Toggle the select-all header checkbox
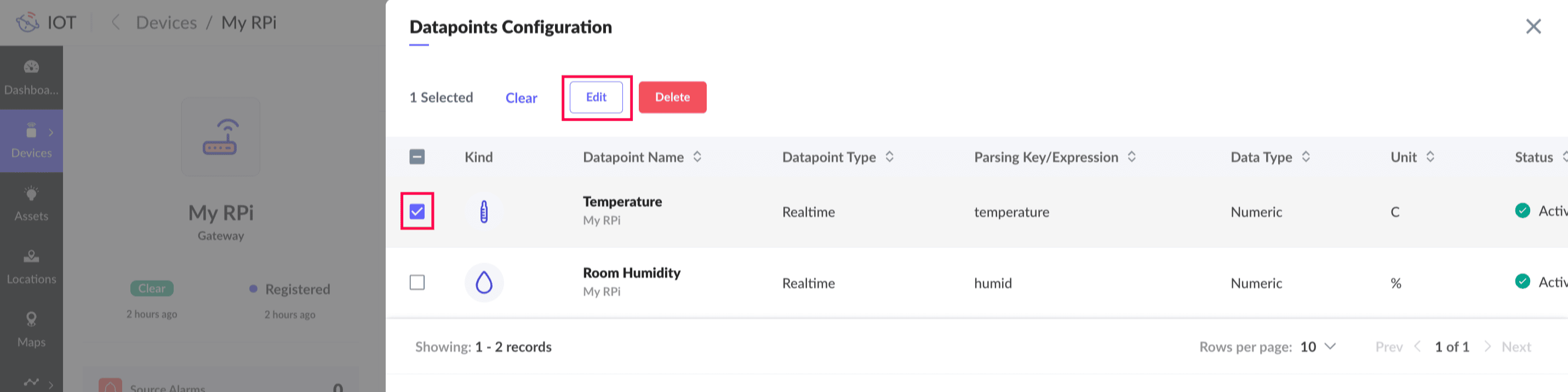1568x392 pixels. click(x=417, y=157)
